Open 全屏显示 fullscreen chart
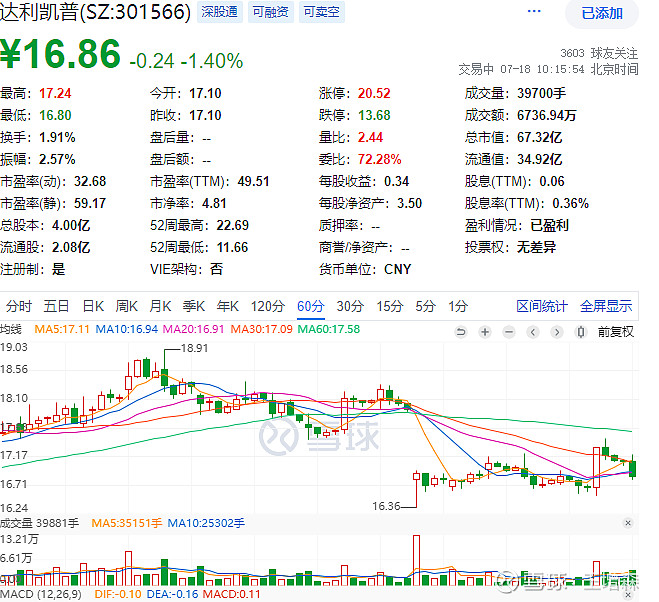Screen dimensions: 659x602 (606, 306)
